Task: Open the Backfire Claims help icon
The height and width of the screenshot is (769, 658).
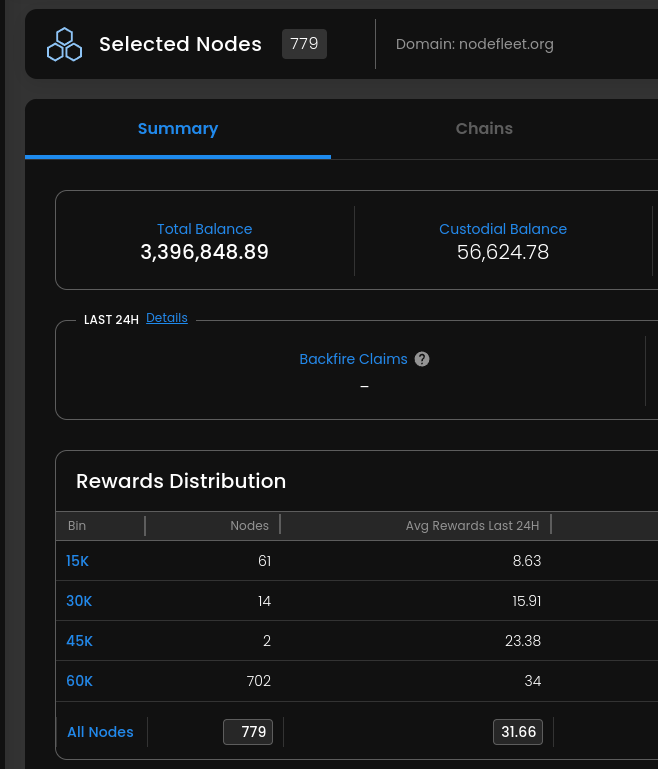Action: pos(422,359)
